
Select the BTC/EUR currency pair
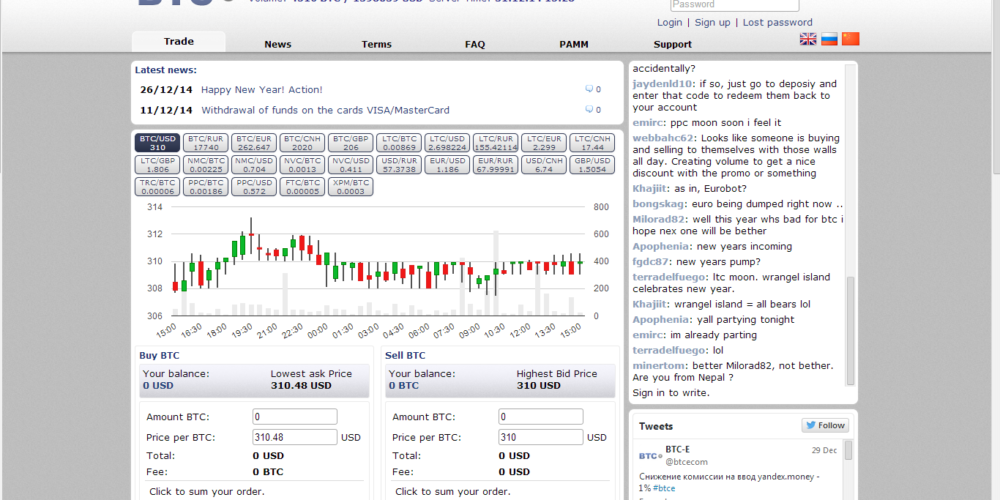[255, 143]
